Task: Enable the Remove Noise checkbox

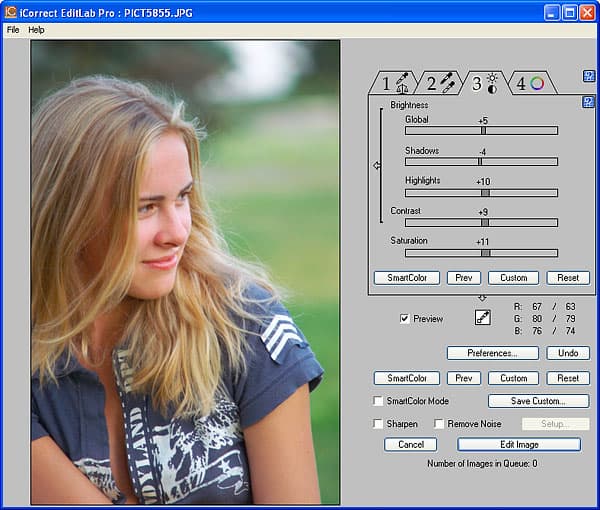Action: (x=439, y=424)
